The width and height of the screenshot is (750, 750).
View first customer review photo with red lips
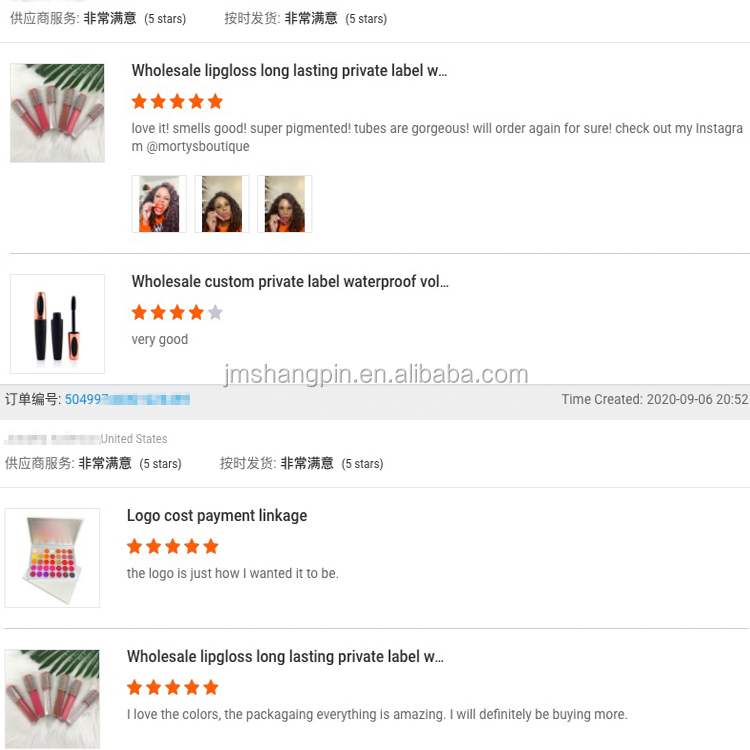coord(159,204)
